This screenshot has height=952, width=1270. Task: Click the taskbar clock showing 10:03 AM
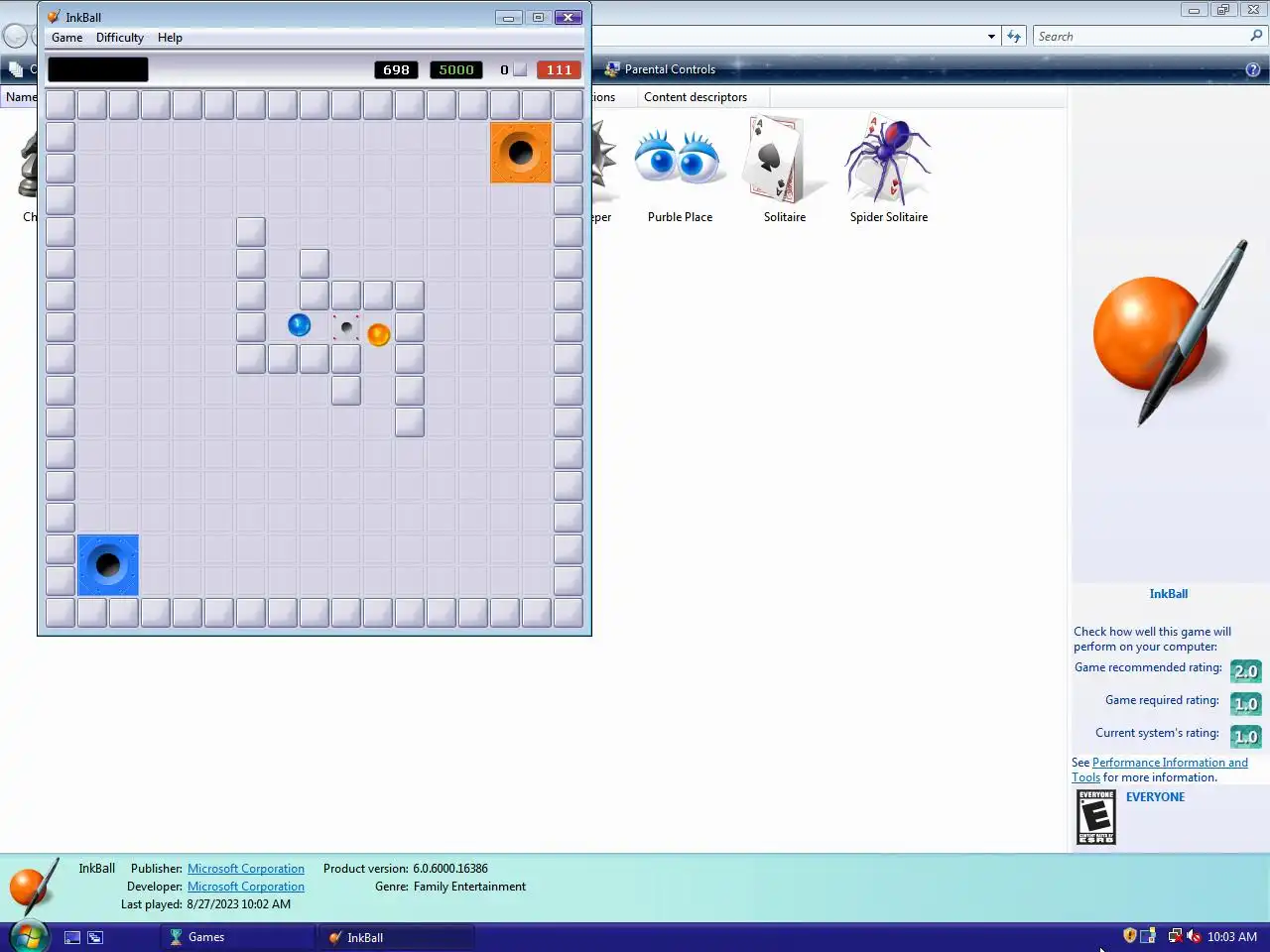(x=1232, y=937)
